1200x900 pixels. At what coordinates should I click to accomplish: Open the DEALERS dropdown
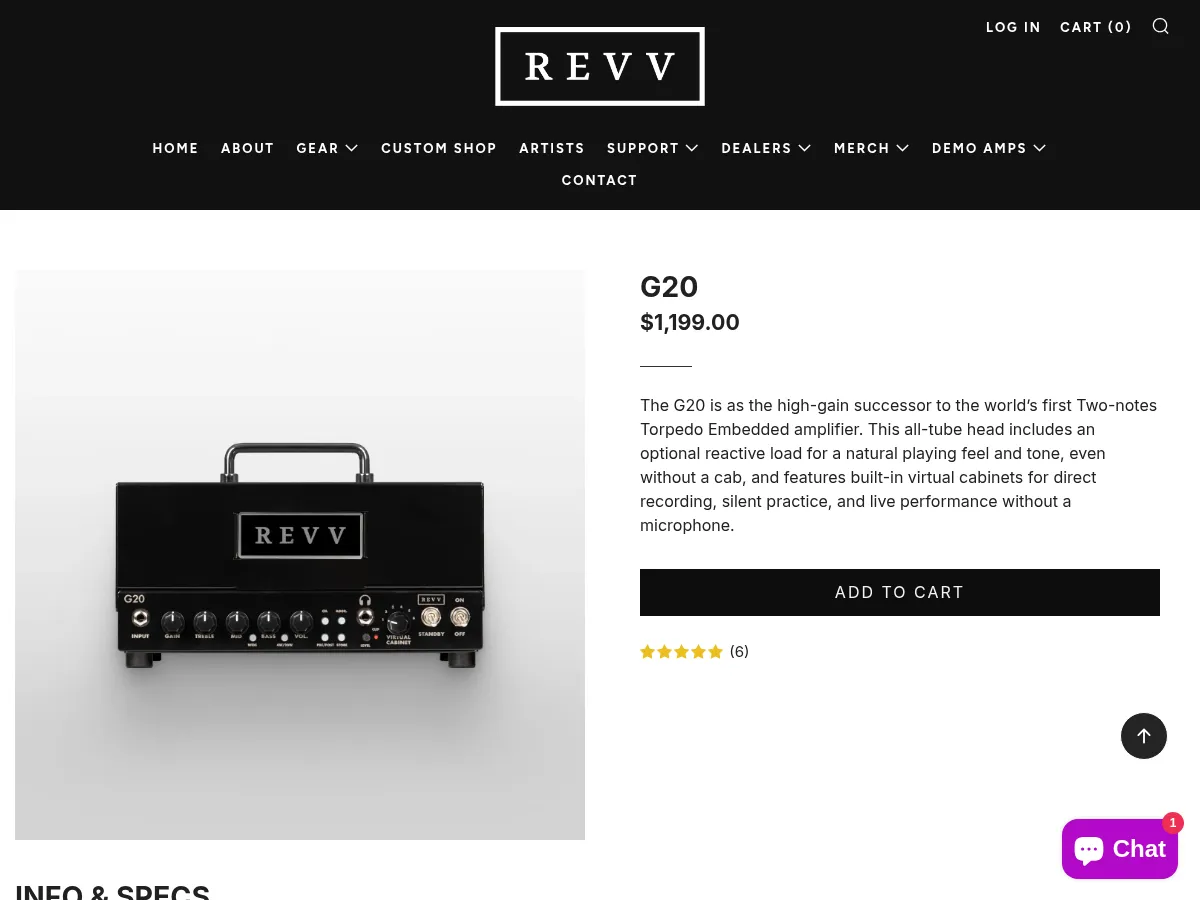tap(766, 148)
